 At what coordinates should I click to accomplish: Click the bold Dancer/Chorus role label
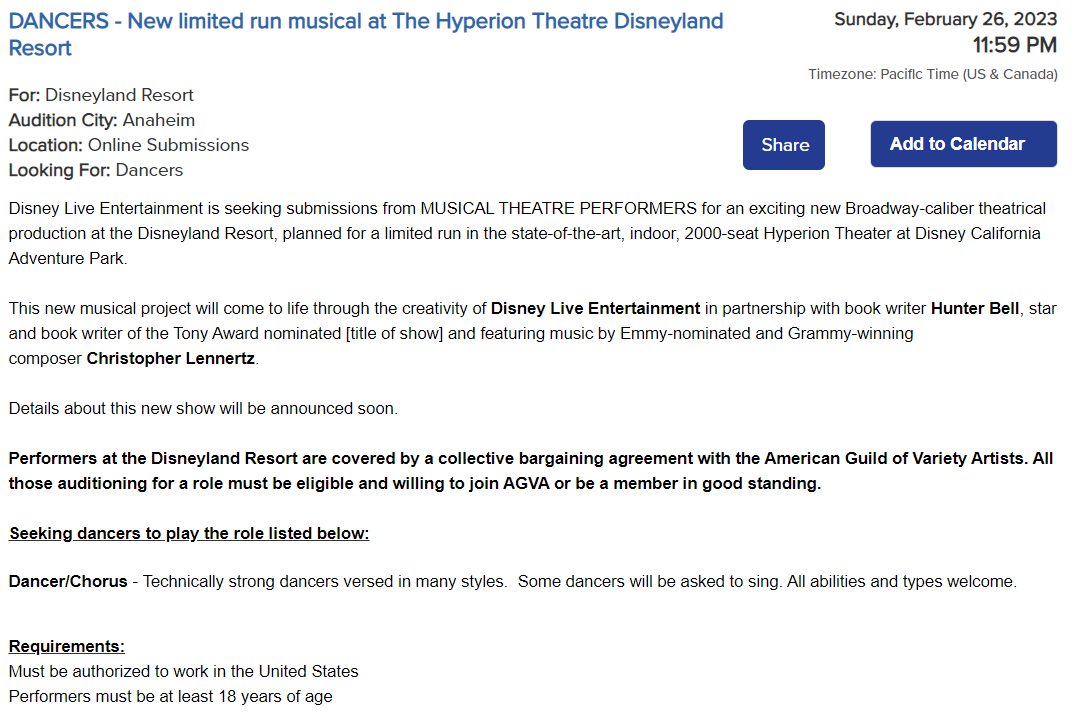tap(68, 581)
